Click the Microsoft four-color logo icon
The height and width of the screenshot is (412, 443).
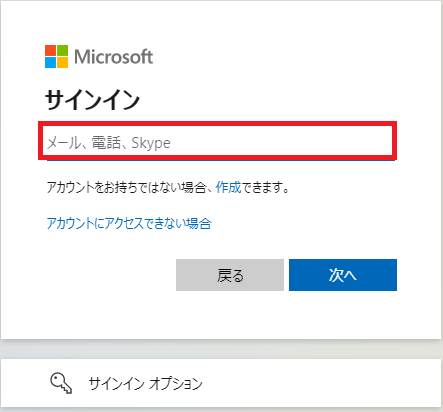pos(56,56)
